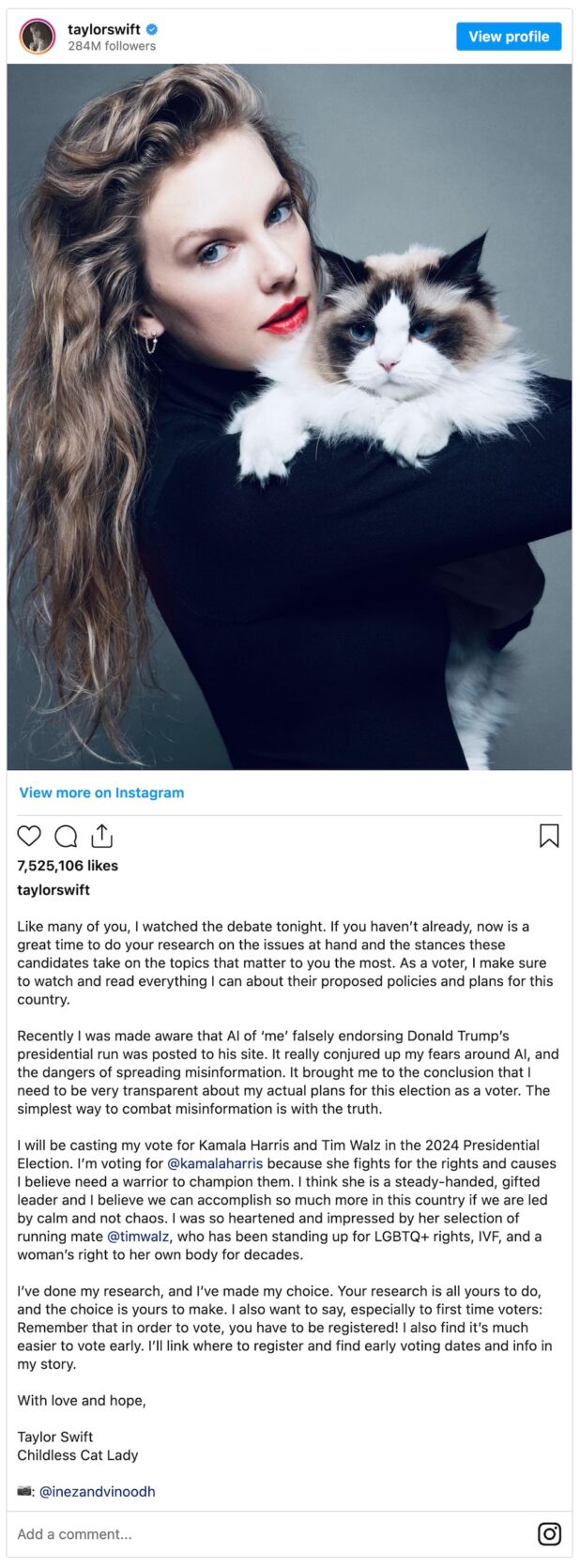Click the Childless Cat Lady signature line
This screenshot has height=1568, width=580.
[77, 1454]
